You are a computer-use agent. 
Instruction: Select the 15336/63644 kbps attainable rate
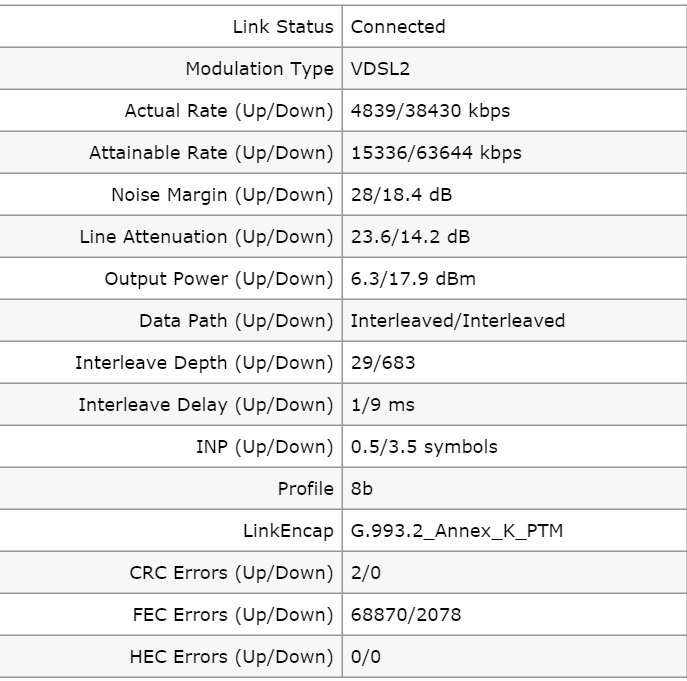436,153
